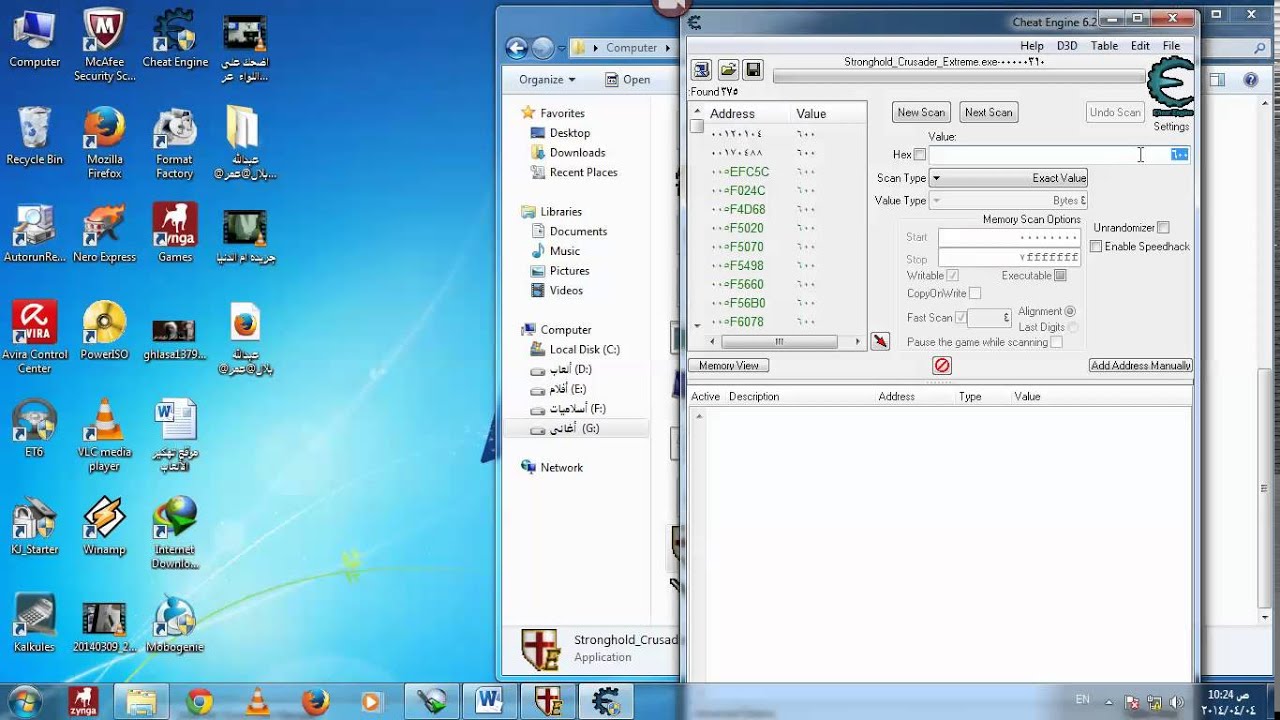
Task: Click the Start address field
Action: point(1009,238)
